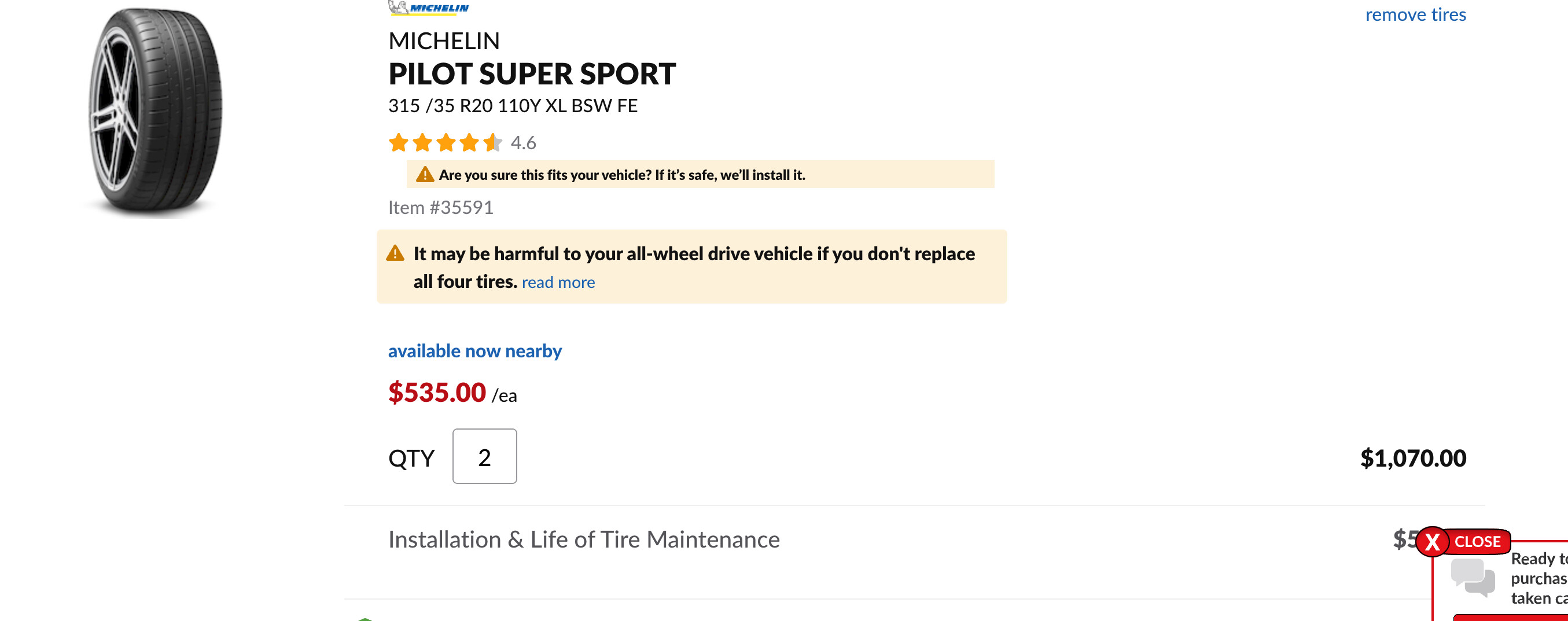Open the PILOT SUPER SPORT product title
Viewport: 1568px width, 621px height.
(532, 73)
